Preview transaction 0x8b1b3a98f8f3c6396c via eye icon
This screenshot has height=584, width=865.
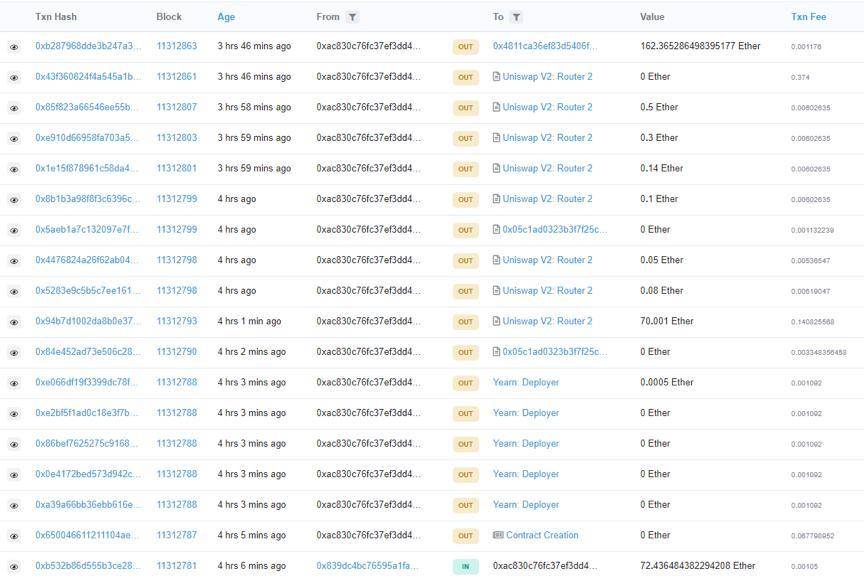(x=14, y=200)
